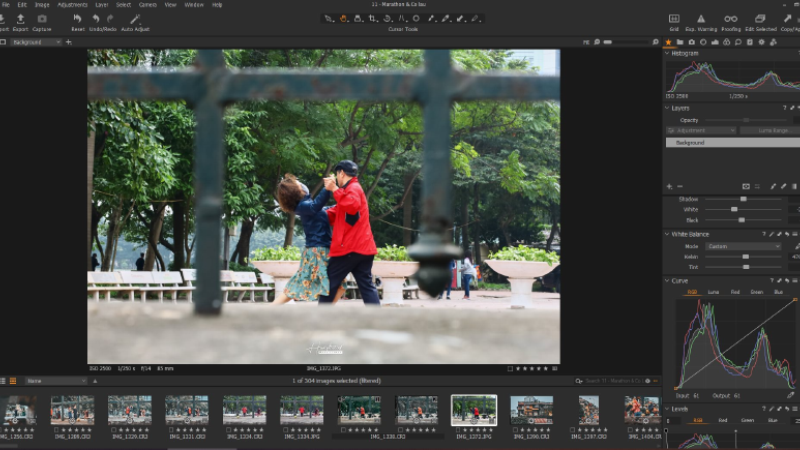Click the Capture camera icon
The image size is (800, 450).
pos(42,19)
